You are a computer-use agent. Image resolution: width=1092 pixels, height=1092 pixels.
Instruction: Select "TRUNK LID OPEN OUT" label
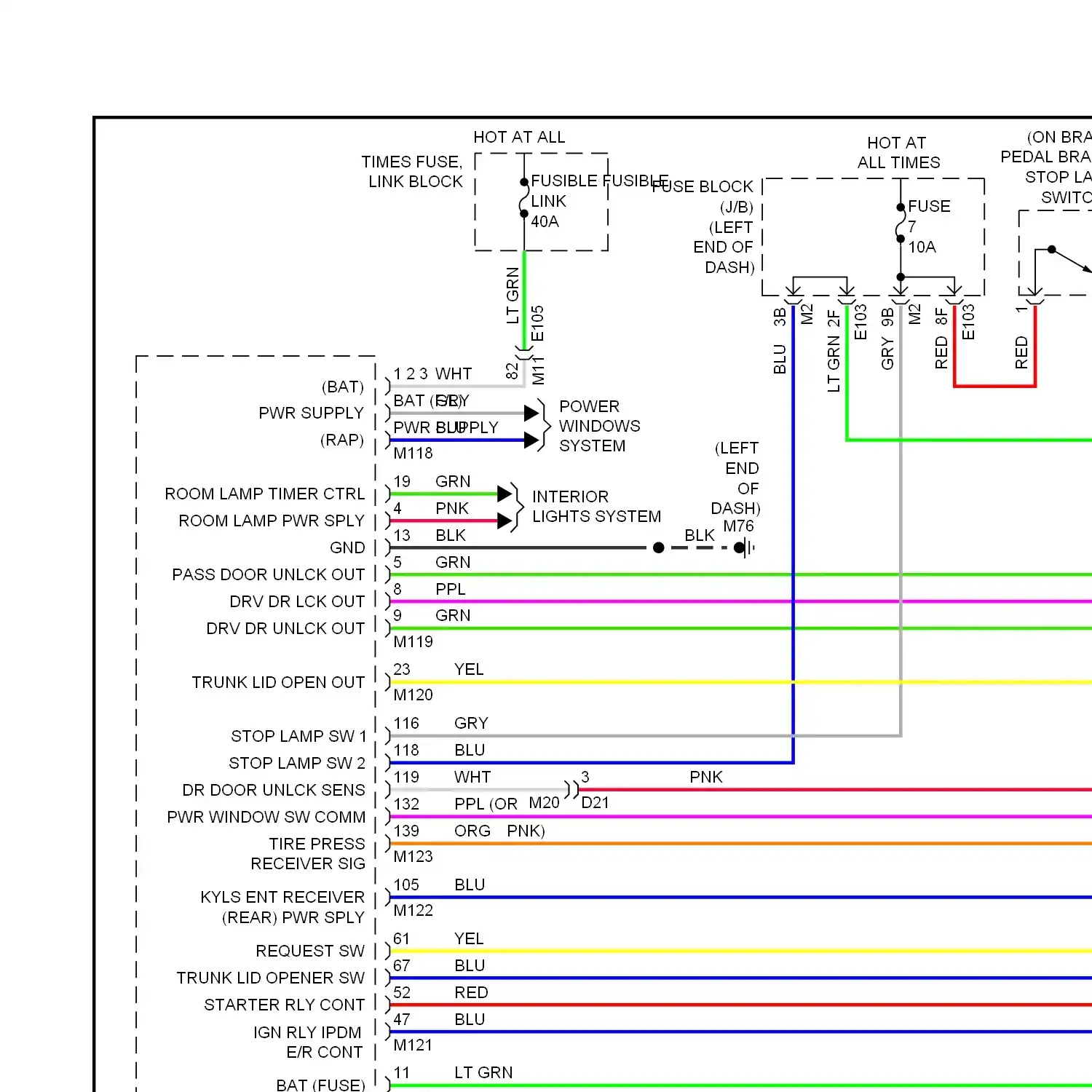[x=278, y=682]
